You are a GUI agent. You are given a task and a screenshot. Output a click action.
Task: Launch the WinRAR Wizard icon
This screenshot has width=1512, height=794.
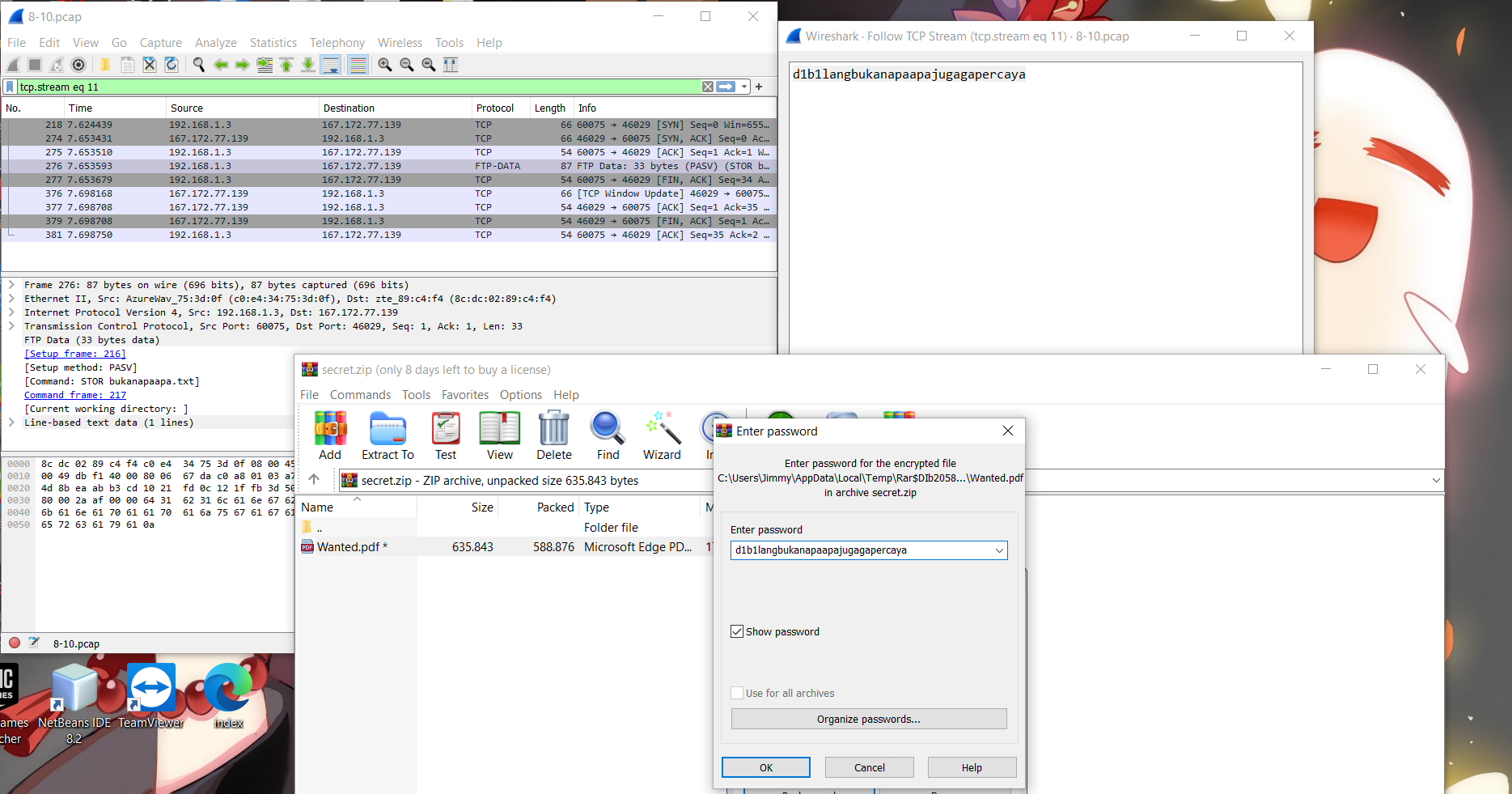click(662, 435)
